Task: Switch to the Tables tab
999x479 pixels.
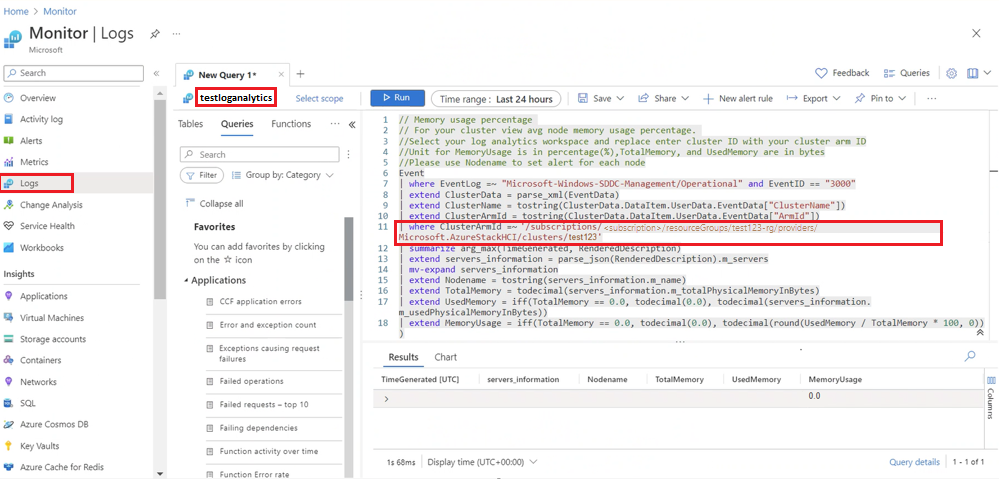Action: (190, 124)
